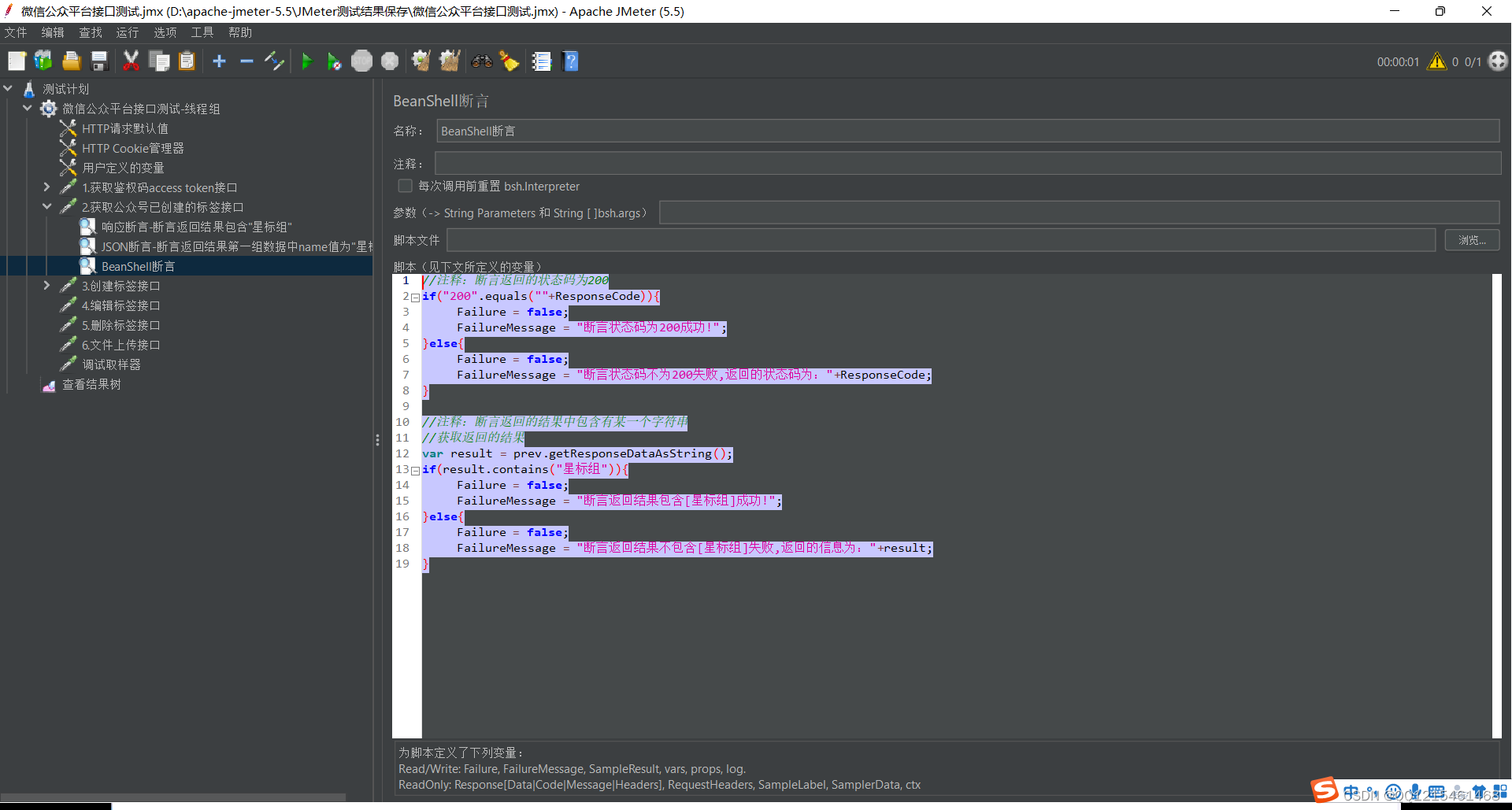This screenshot has height=810, width=1512.
Task: Collapse 2.获取公众号已创建的标签接口 node
Action: pos(47,207)
